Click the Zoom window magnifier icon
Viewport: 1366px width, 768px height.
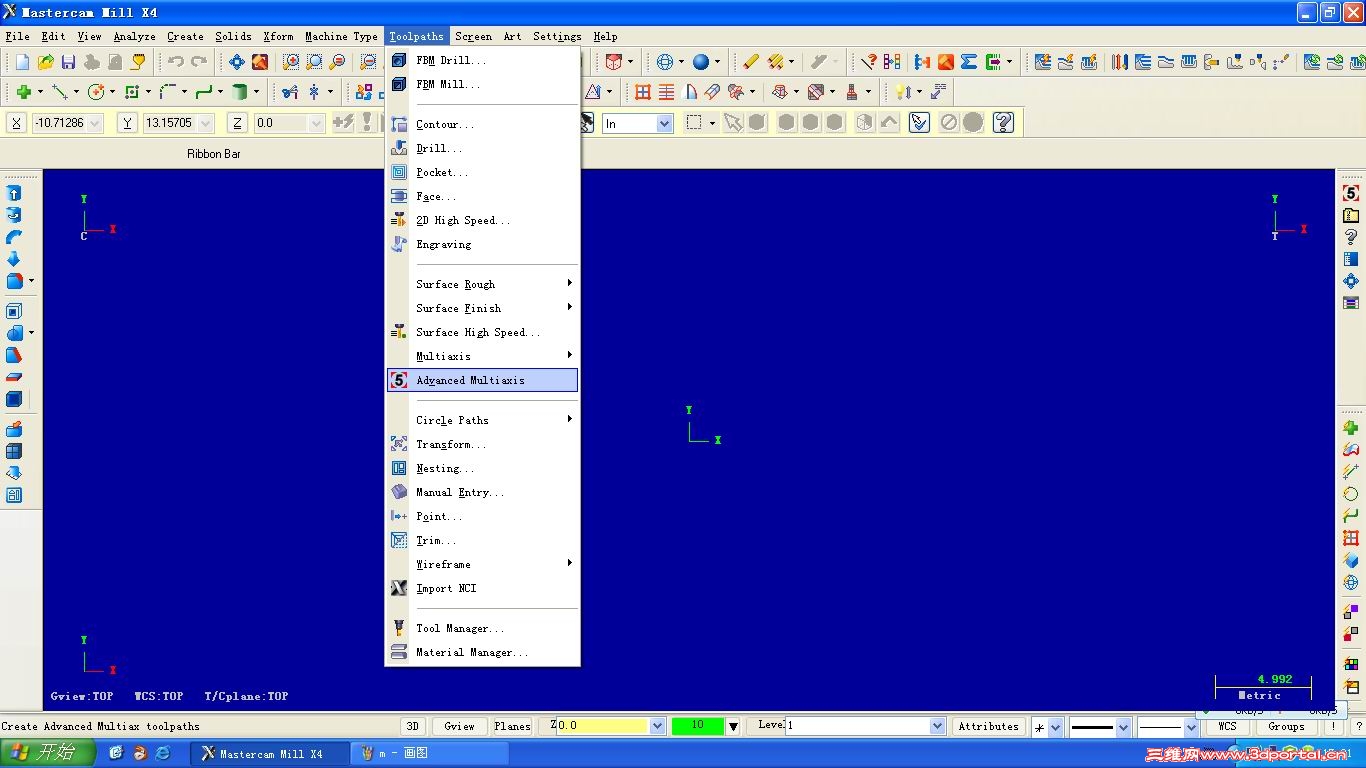click(x=291, y=62)
